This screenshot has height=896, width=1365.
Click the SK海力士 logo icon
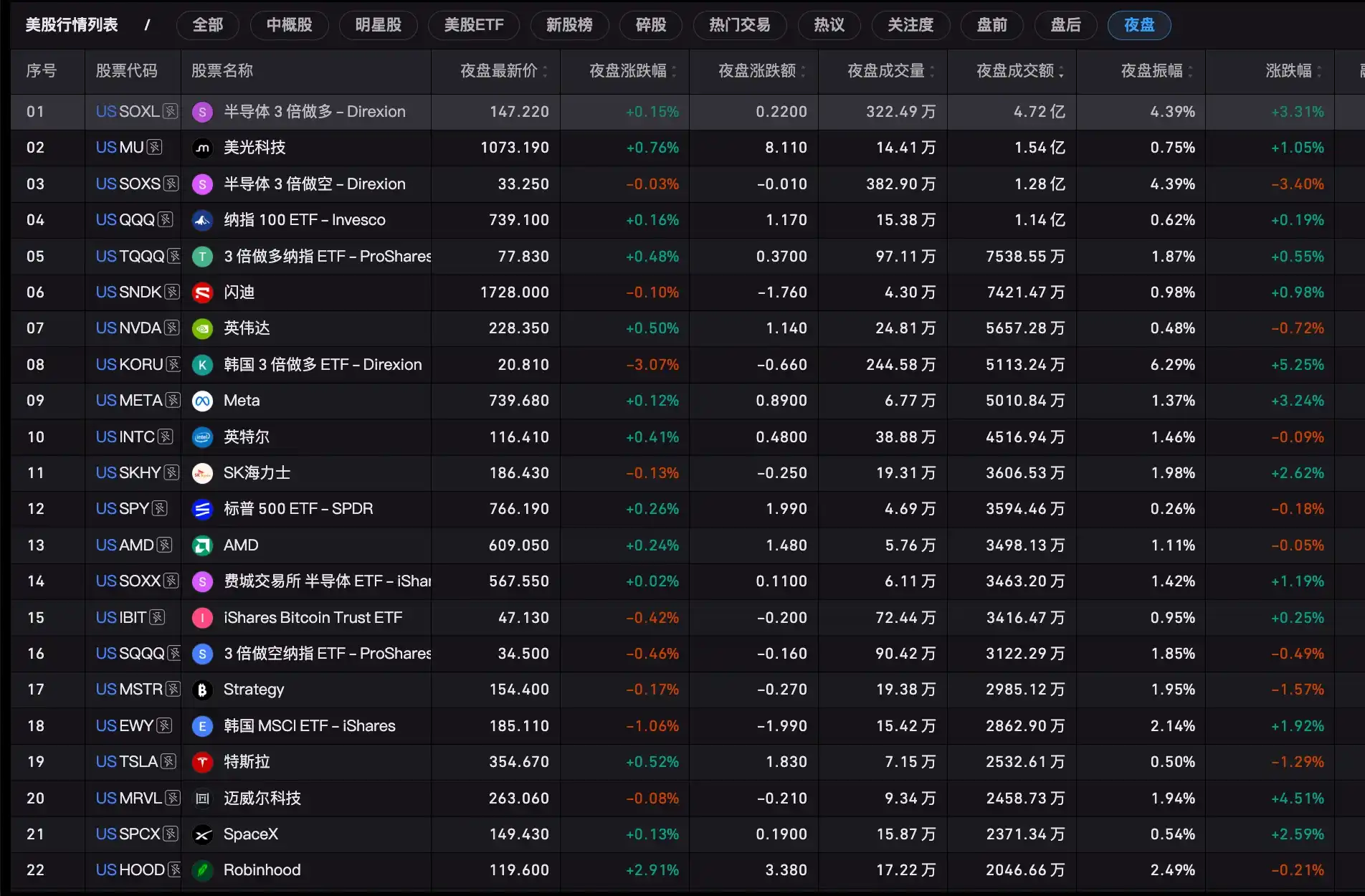203,473
